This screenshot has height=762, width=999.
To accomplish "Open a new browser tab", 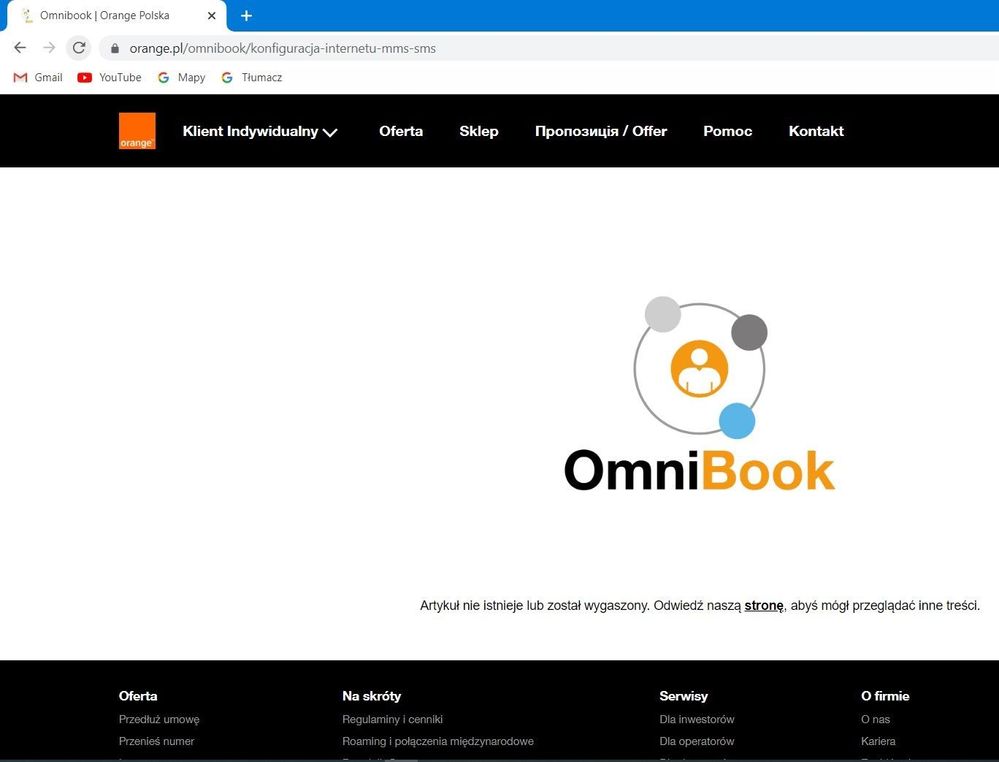I will 246,16.
